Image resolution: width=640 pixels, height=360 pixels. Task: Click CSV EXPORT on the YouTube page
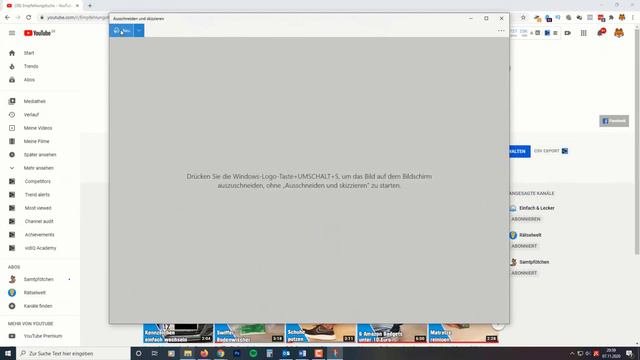click(x=551, y=151)
